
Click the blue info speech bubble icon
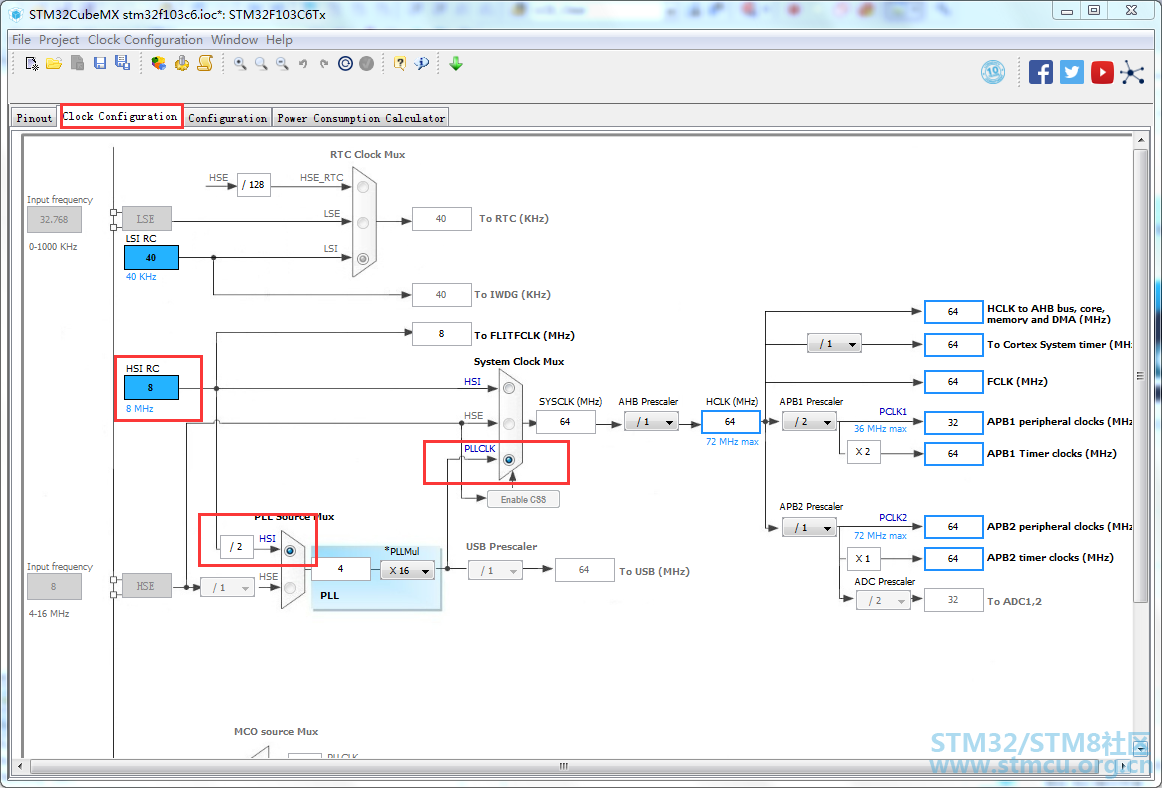(x=422, y=64)
